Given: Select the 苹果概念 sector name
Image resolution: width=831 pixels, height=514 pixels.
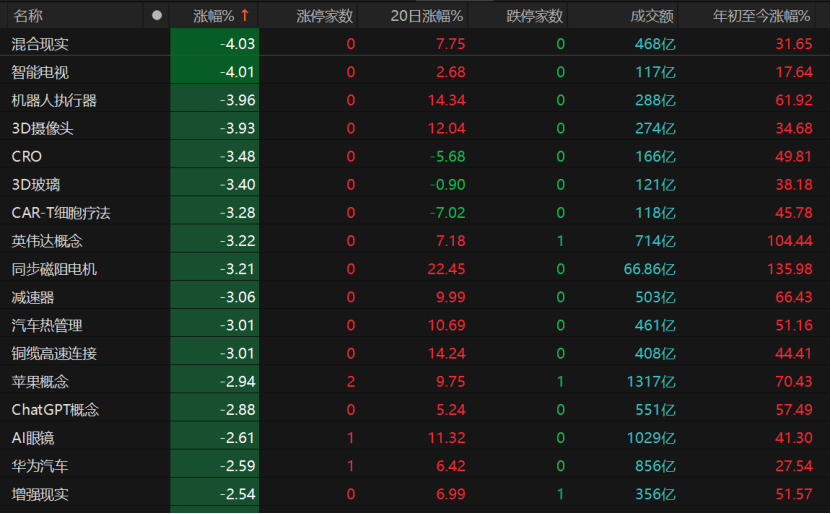Looking at the screenshot, I should coord(40,381).
